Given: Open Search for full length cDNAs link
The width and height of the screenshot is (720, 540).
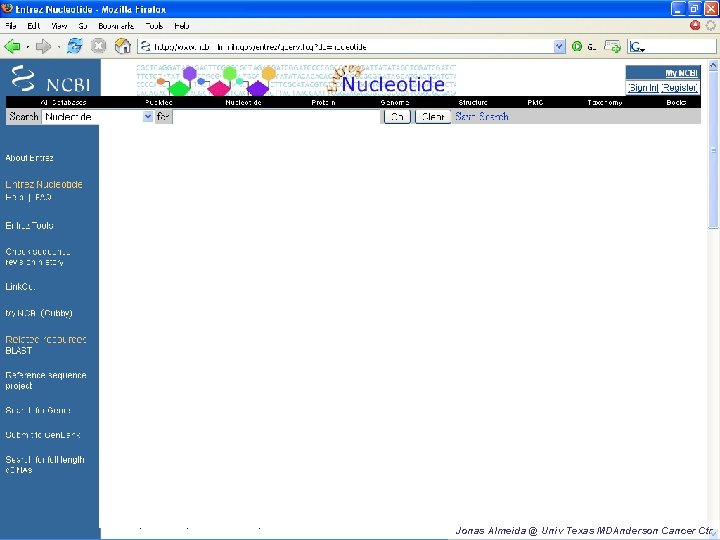Looking at the screenshot, I should coord(45,465).
